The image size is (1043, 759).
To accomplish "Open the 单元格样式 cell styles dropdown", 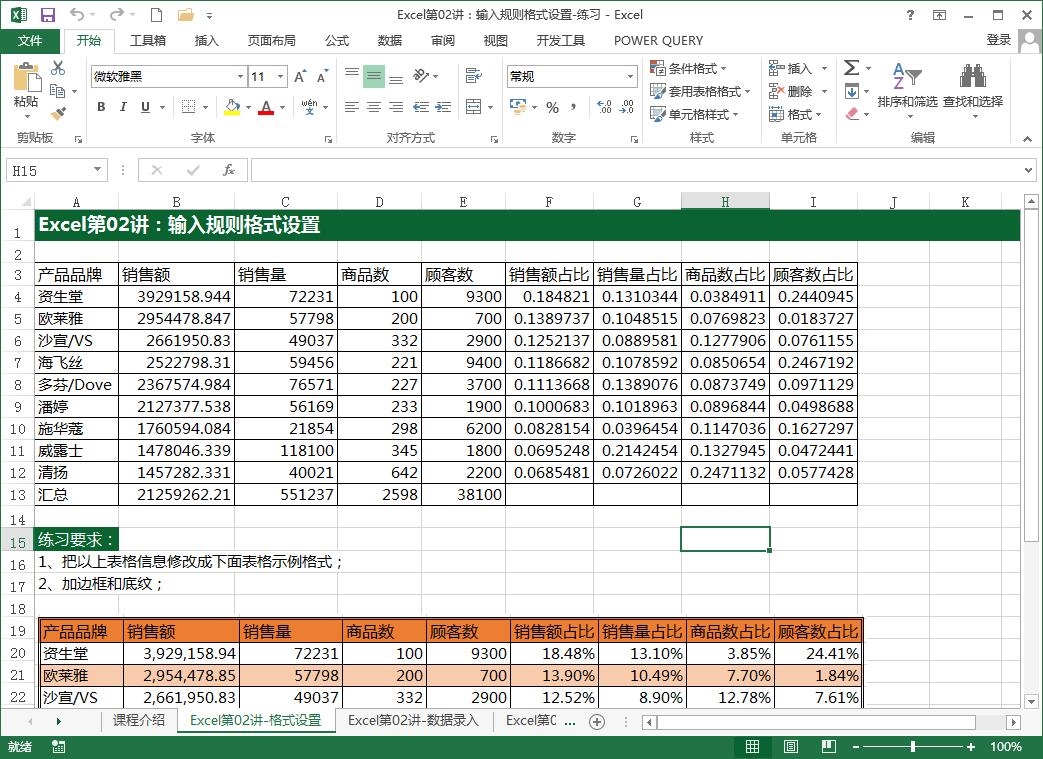I will [694, 114].
